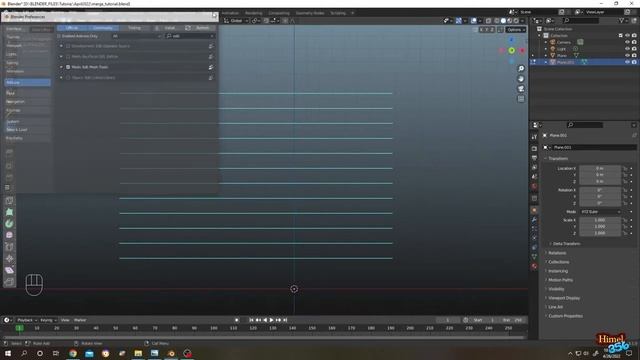Select the Poly Build tool in the left toolbar

(x=9, y=212)
